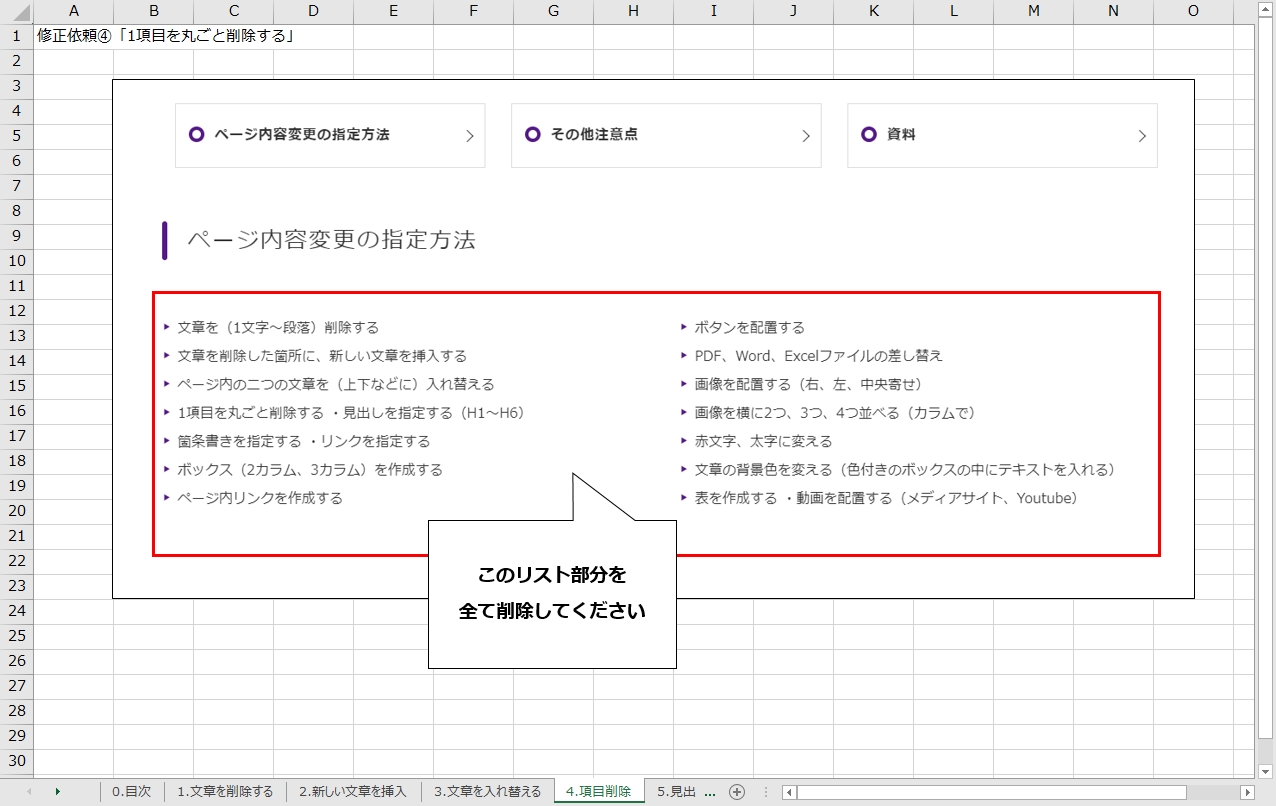Click the horizontal scrollbar left arrow
Image resolution: width=1276 pixels, height=806 pixels.
790,792
